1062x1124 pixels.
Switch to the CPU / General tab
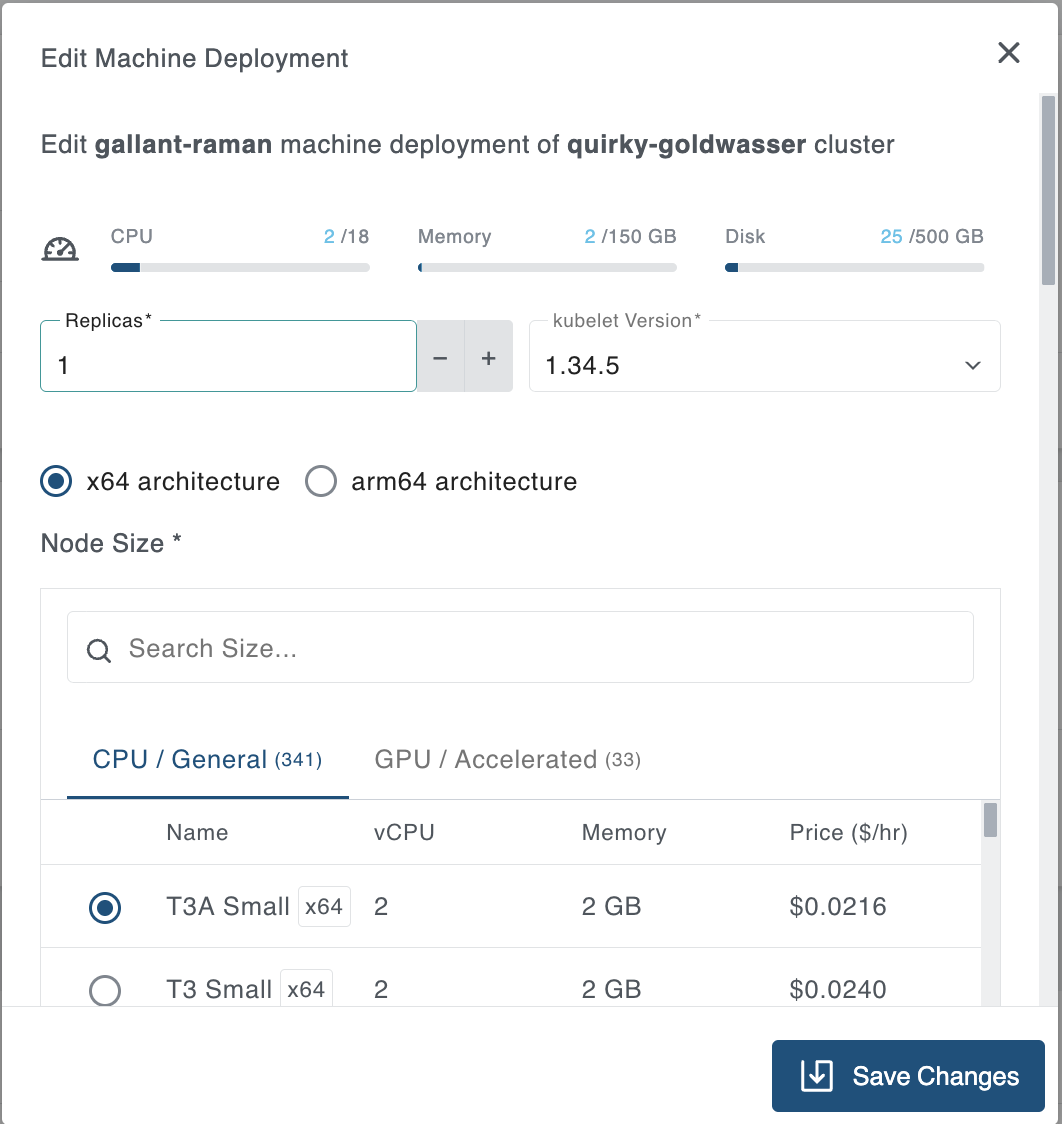point(207,759)
